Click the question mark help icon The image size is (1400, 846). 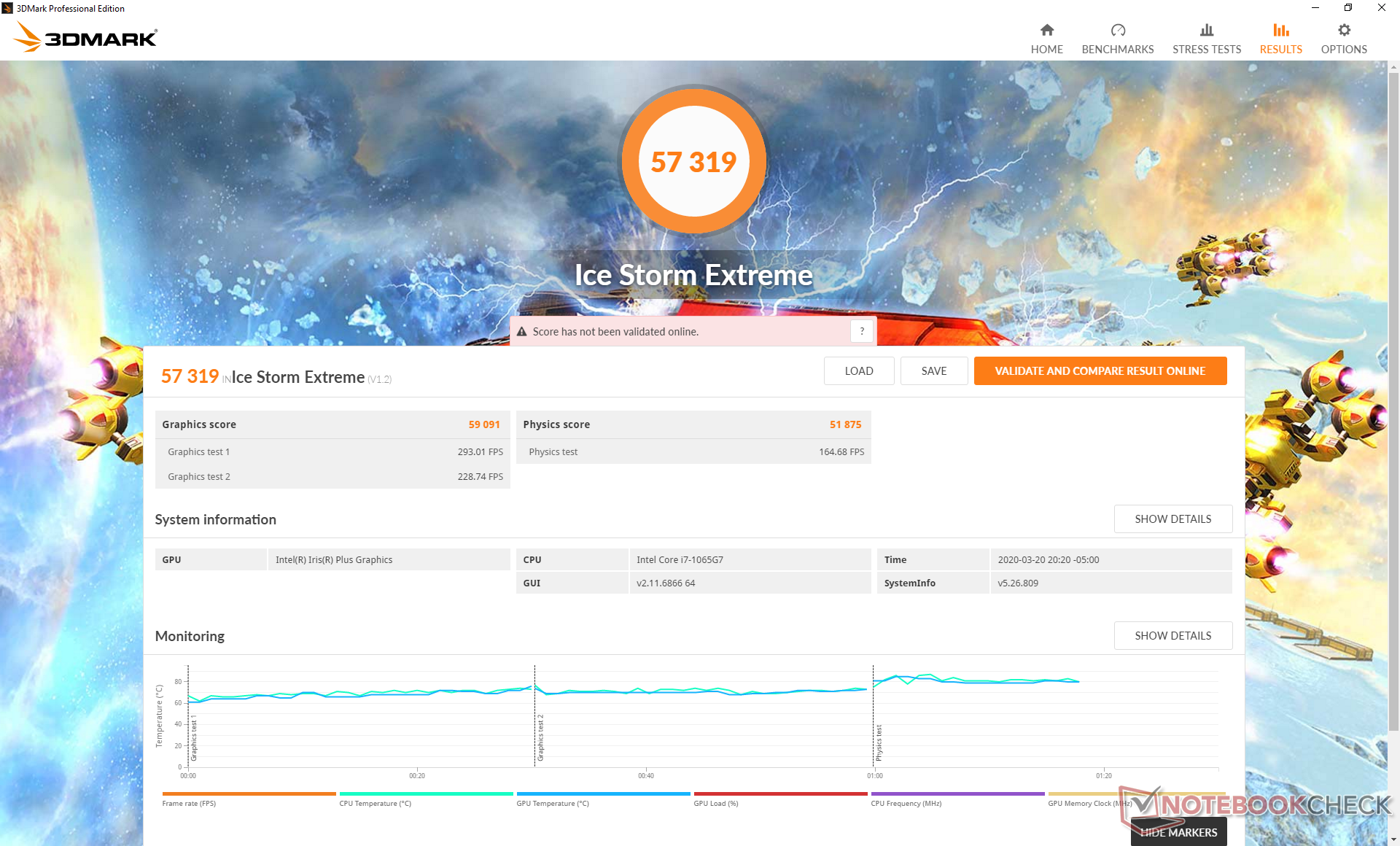click(x=861, y=331)
